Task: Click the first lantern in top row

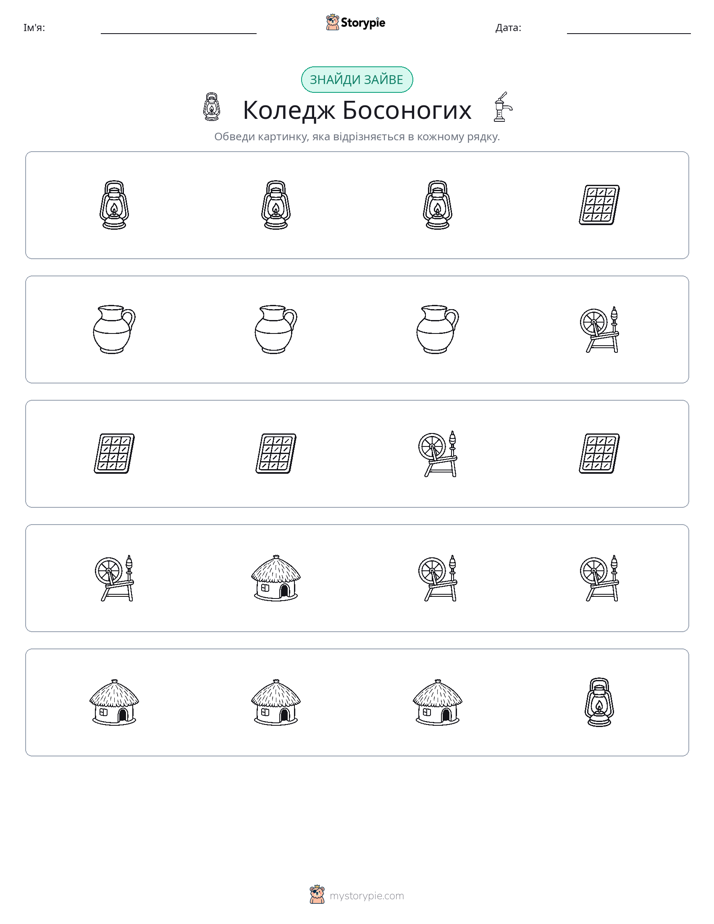Action: [x=114, y=205]
